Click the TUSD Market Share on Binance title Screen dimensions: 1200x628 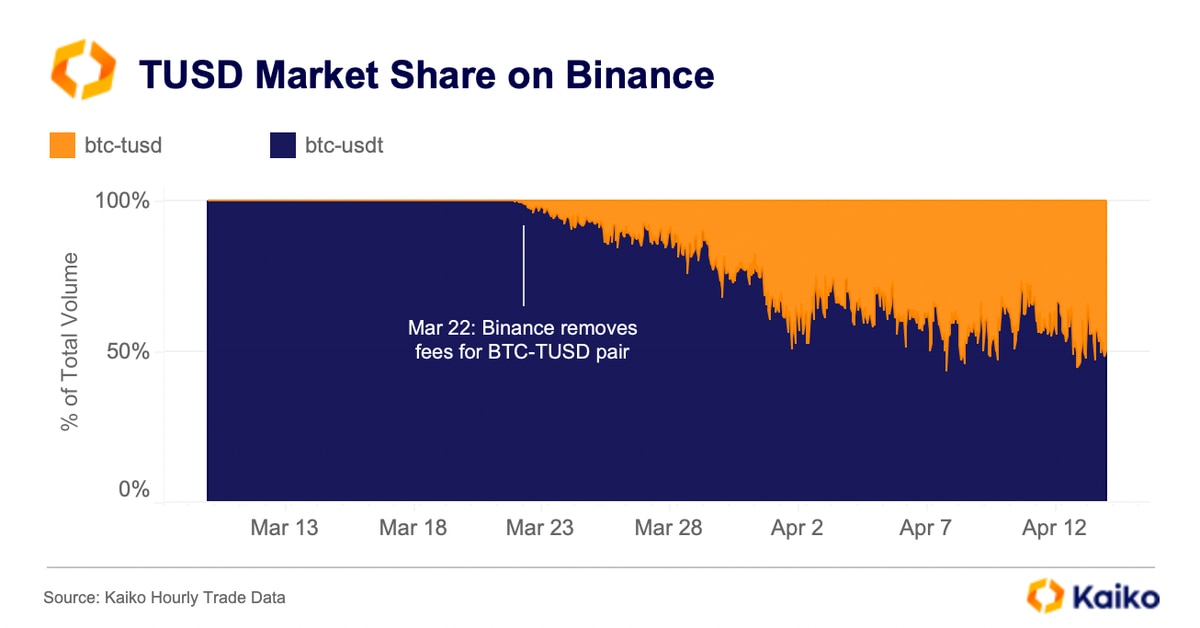click(x=425, y=74)
